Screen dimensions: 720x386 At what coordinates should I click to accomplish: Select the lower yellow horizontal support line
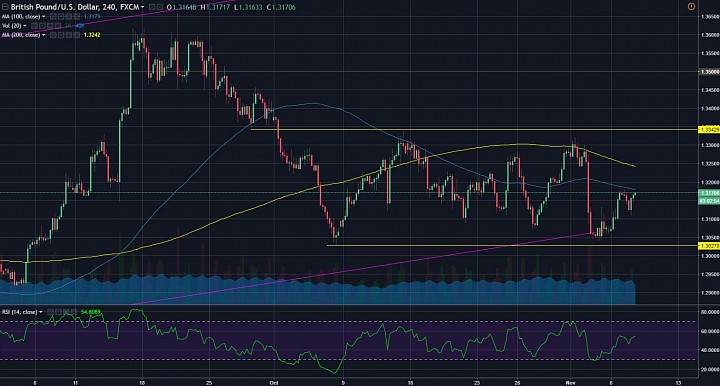[512, 246]
